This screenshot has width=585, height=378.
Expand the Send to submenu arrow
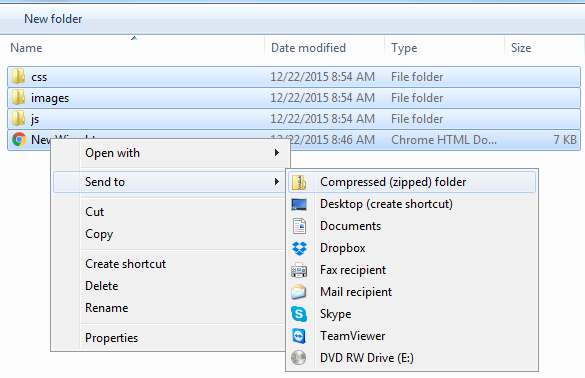277,182
